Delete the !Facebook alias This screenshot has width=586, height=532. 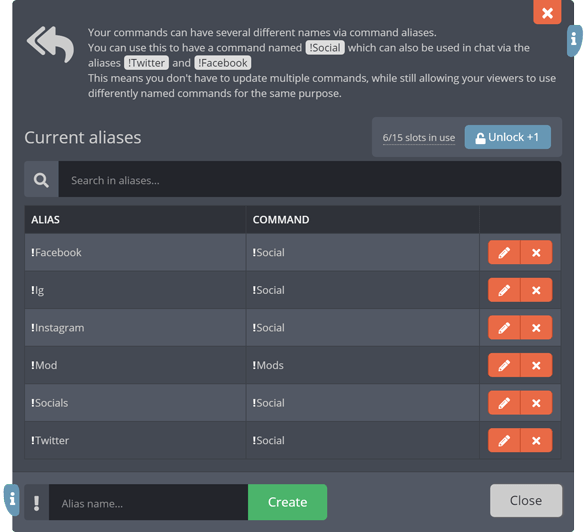pos(536,253)
